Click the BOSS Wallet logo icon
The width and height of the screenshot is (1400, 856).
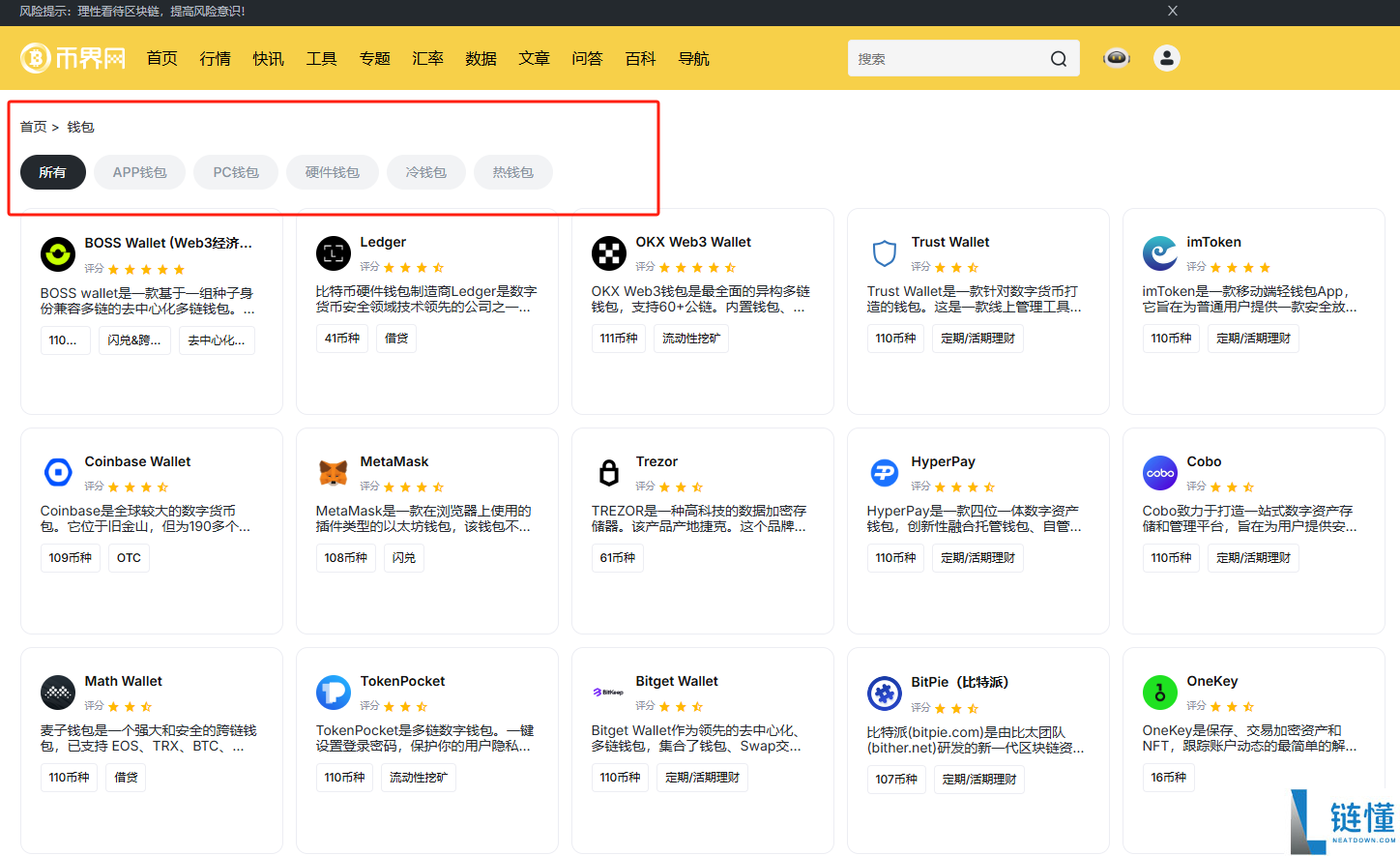58,254
